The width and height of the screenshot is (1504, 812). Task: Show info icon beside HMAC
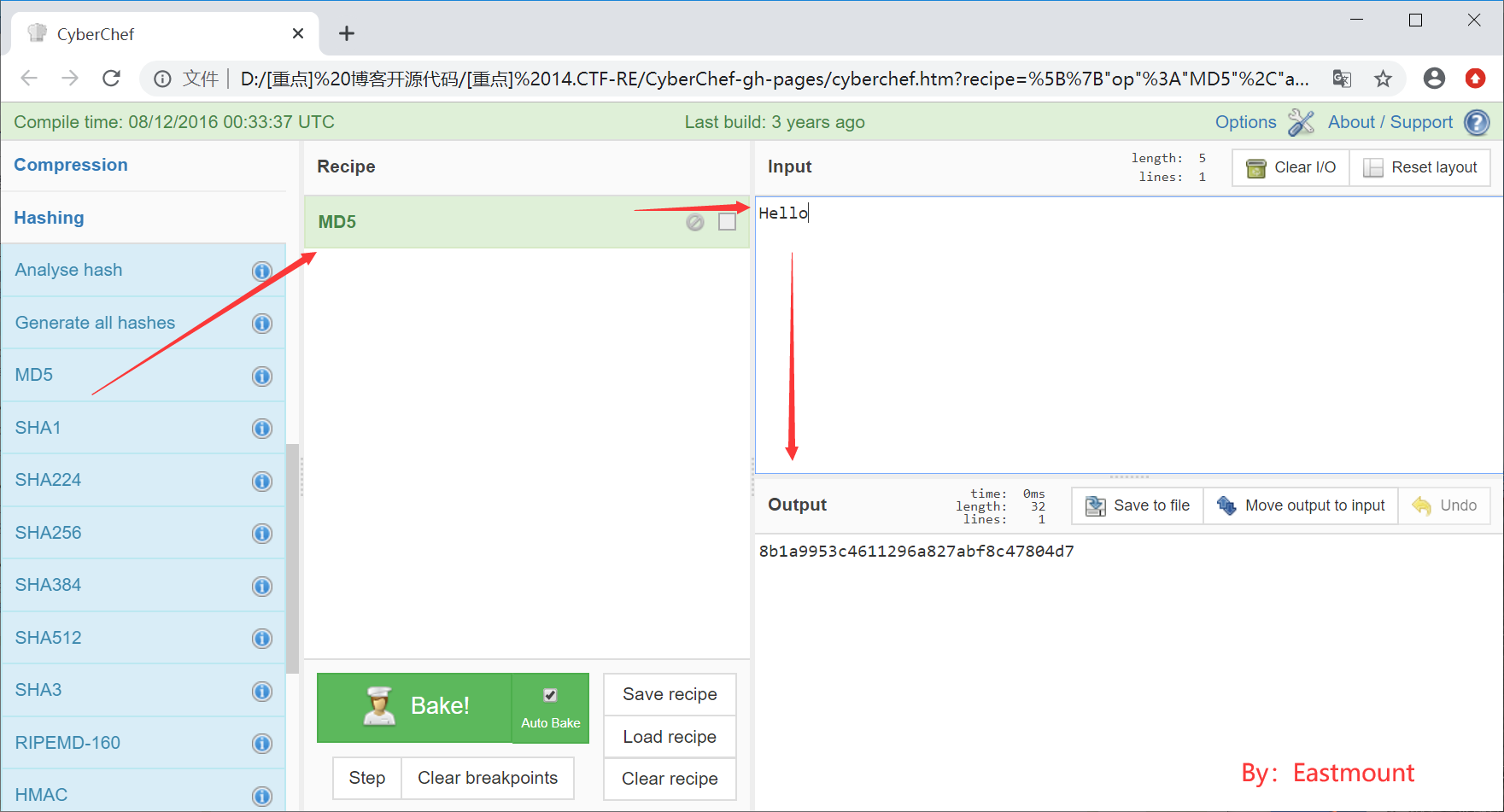click(262, 797)
